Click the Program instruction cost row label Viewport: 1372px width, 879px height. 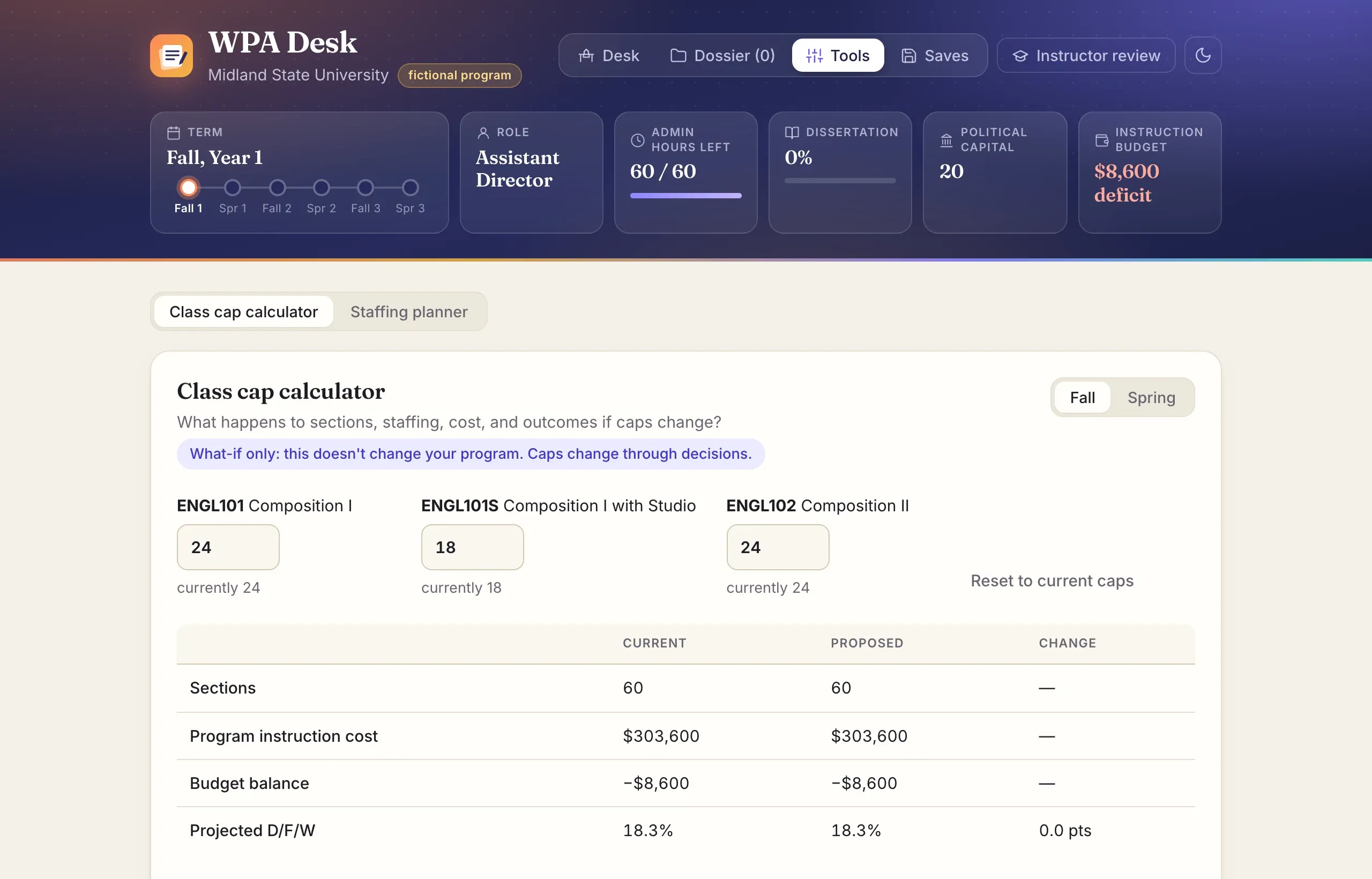(x=284, y=736)
